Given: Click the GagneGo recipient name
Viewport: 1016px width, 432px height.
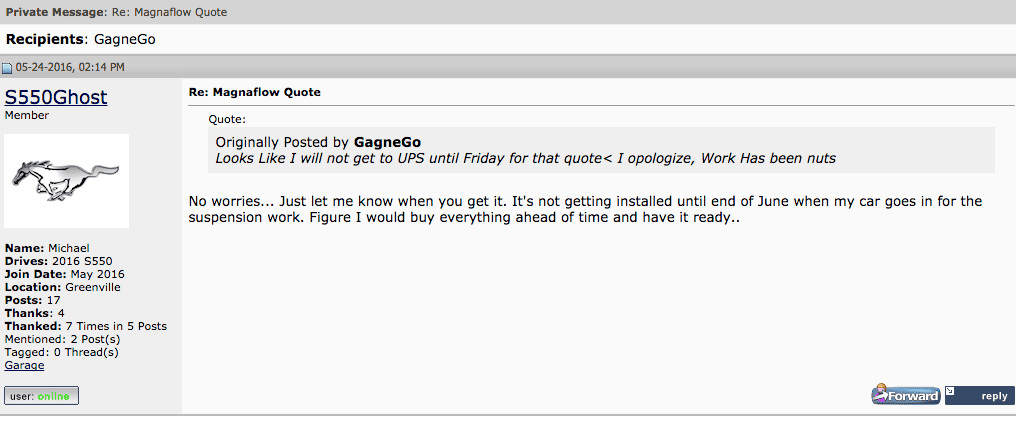Looking at the screenshot, I should coord(124,40).
